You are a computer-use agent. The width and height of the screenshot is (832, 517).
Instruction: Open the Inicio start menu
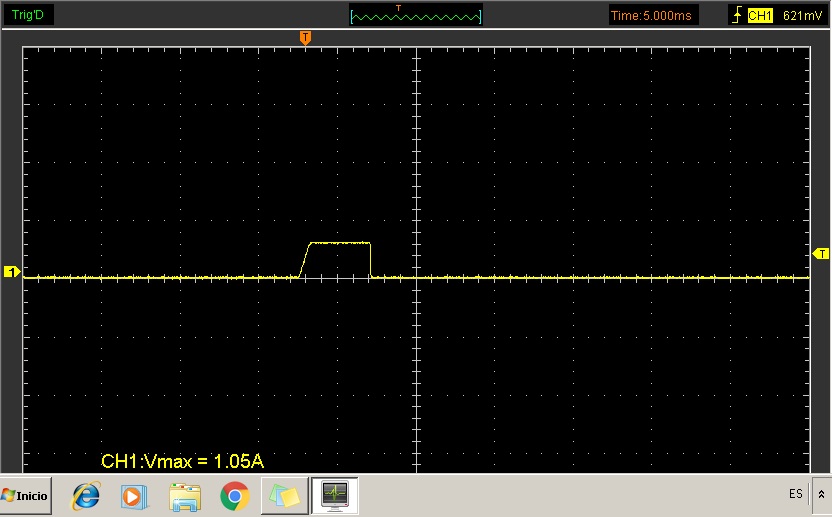click(26, 495)
